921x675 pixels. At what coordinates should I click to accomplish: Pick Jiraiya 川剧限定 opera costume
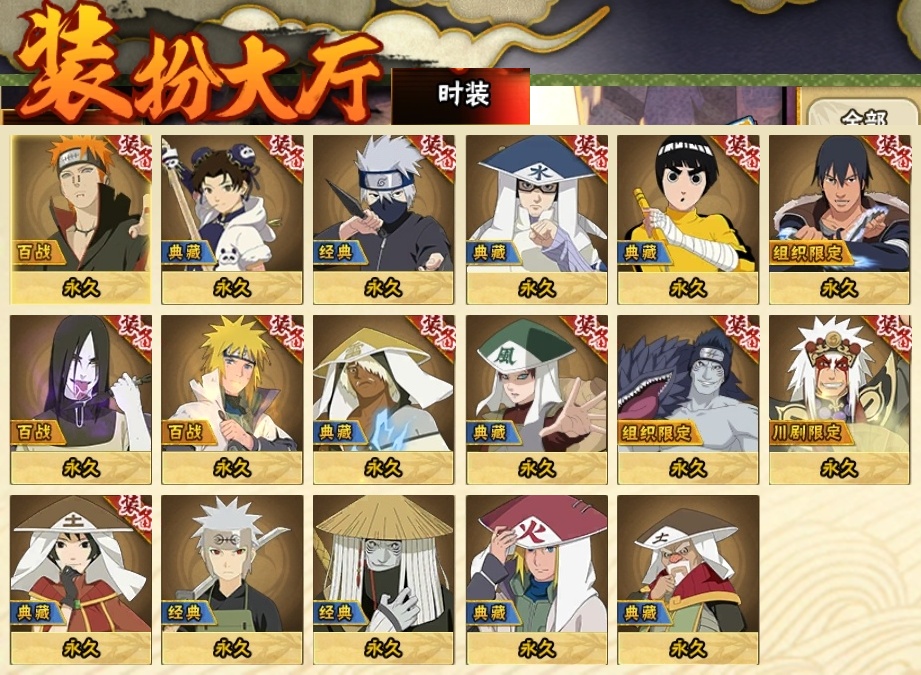click(x=839, y=399)
